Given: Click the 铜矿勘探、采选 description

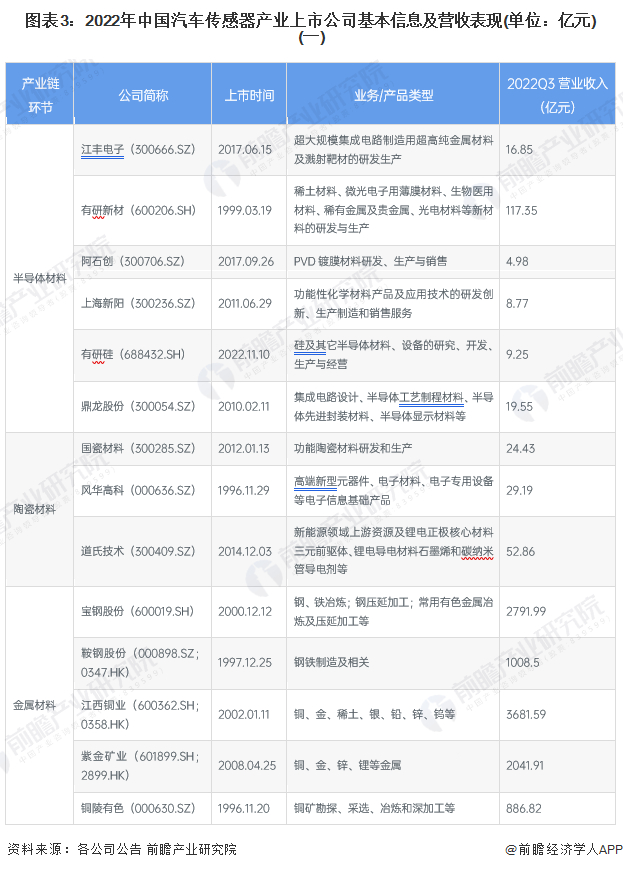Looking at the screenshot, I should coord(374,808).
